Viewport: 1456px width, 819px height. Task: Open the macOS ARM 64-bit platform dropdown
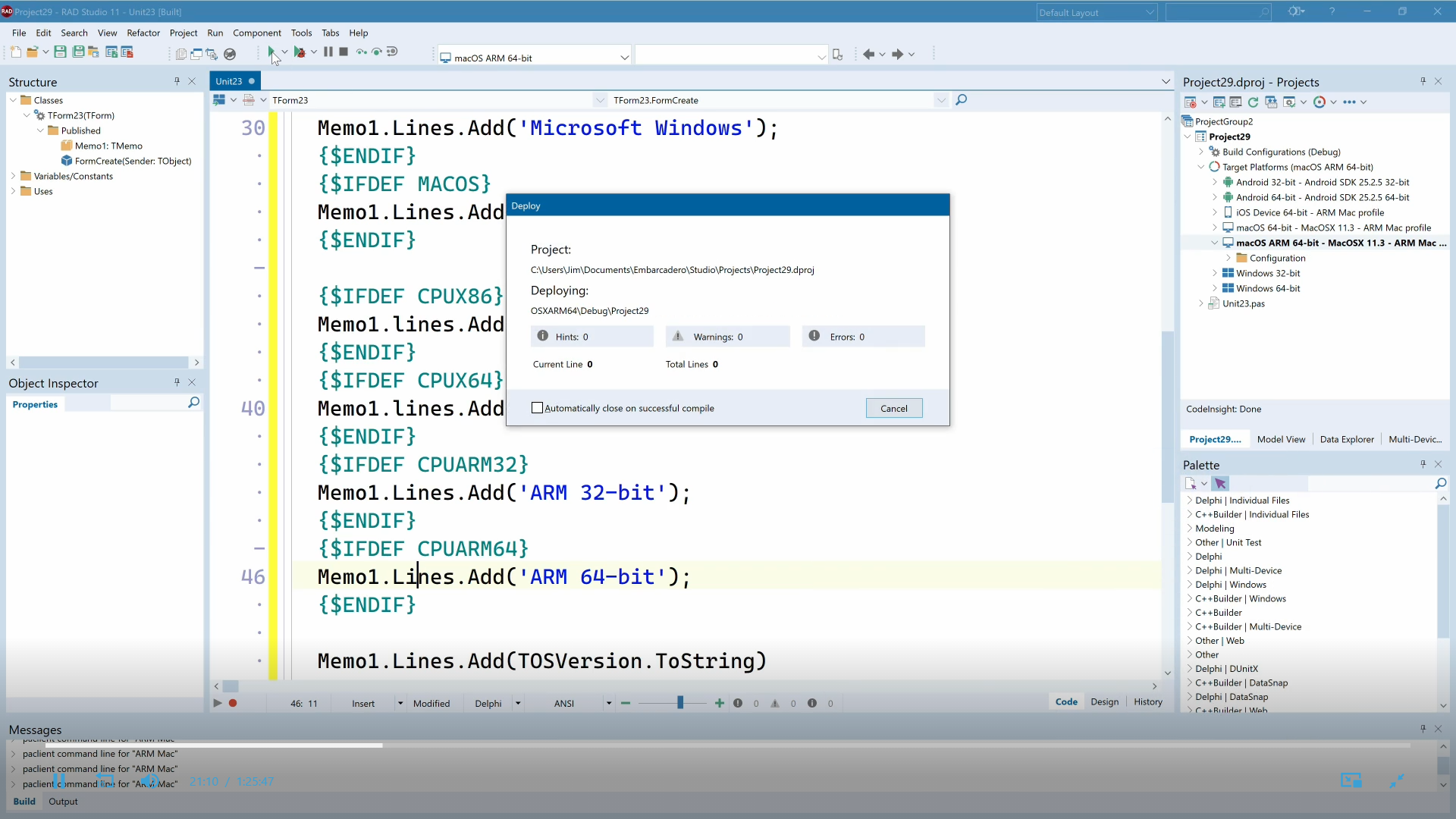pyautogui.click(x=624, y=58)
